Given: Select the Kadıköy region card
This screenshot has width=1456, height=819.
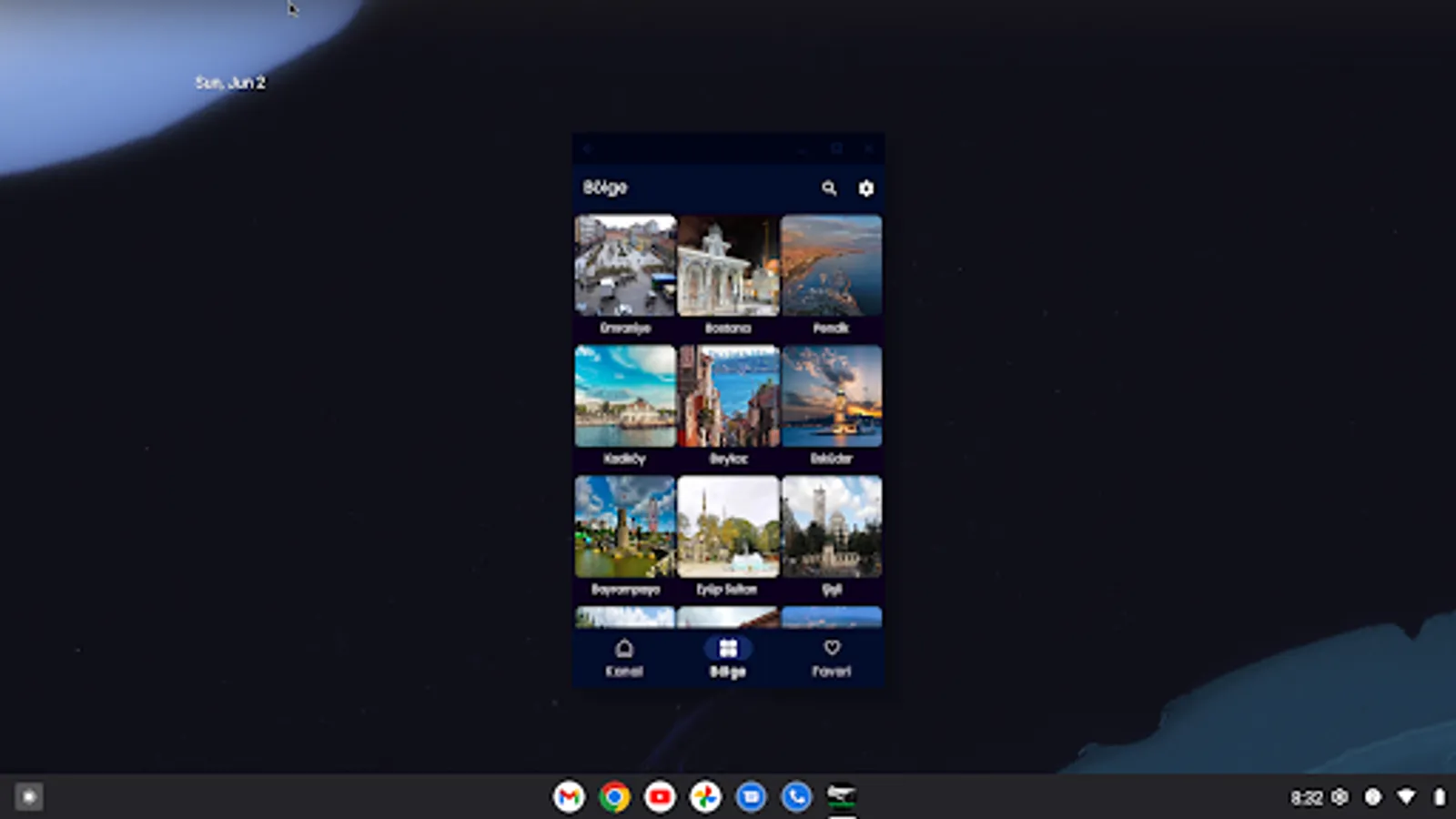Looking at the screenshot, I should (x=624, y=396).
